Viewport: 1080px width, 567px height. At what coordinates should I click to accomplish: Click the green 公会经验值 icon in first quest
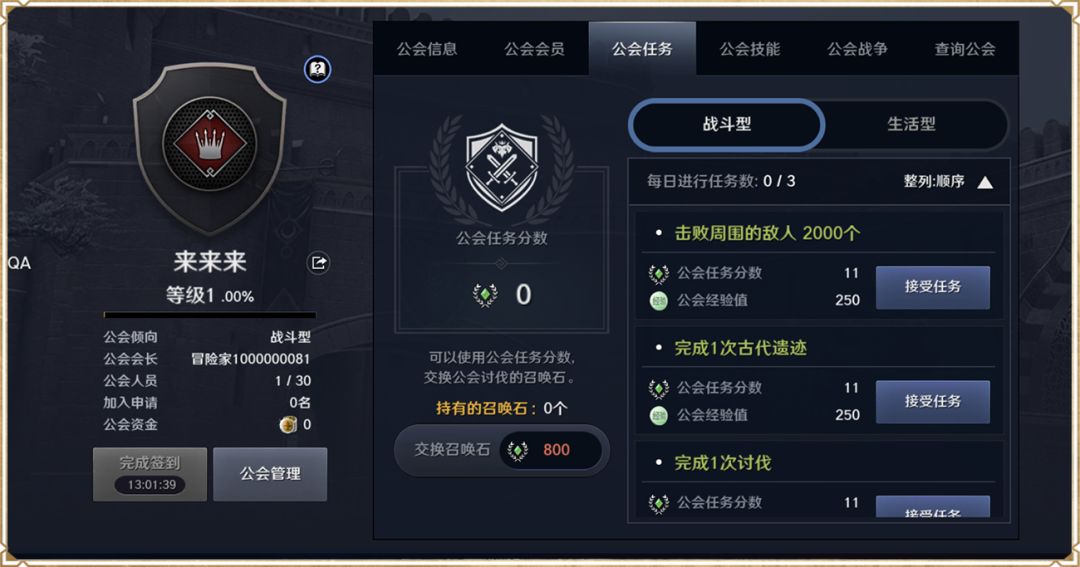[658, 300]
